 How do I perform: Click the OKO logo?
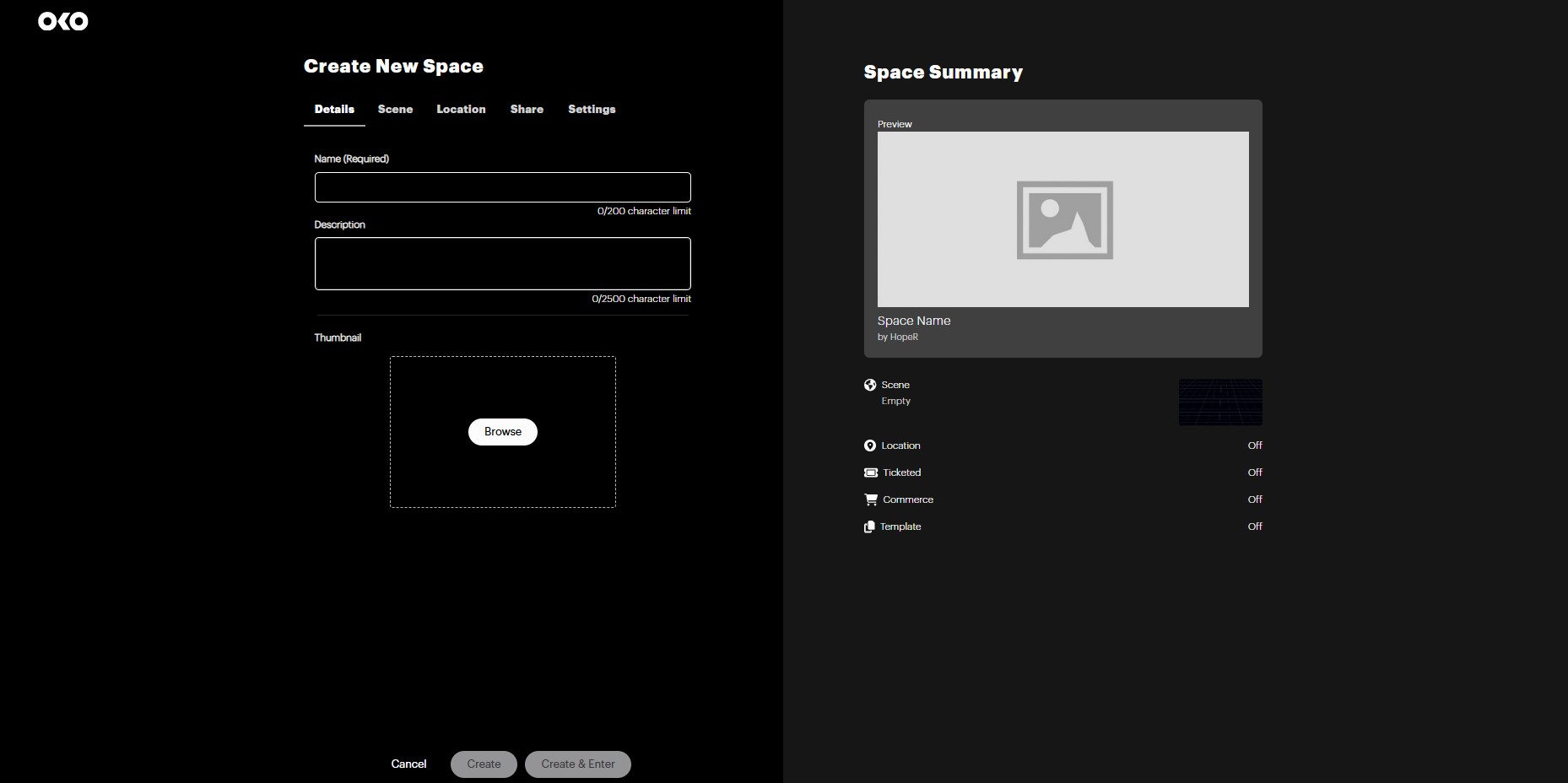(x=63, y=21)
